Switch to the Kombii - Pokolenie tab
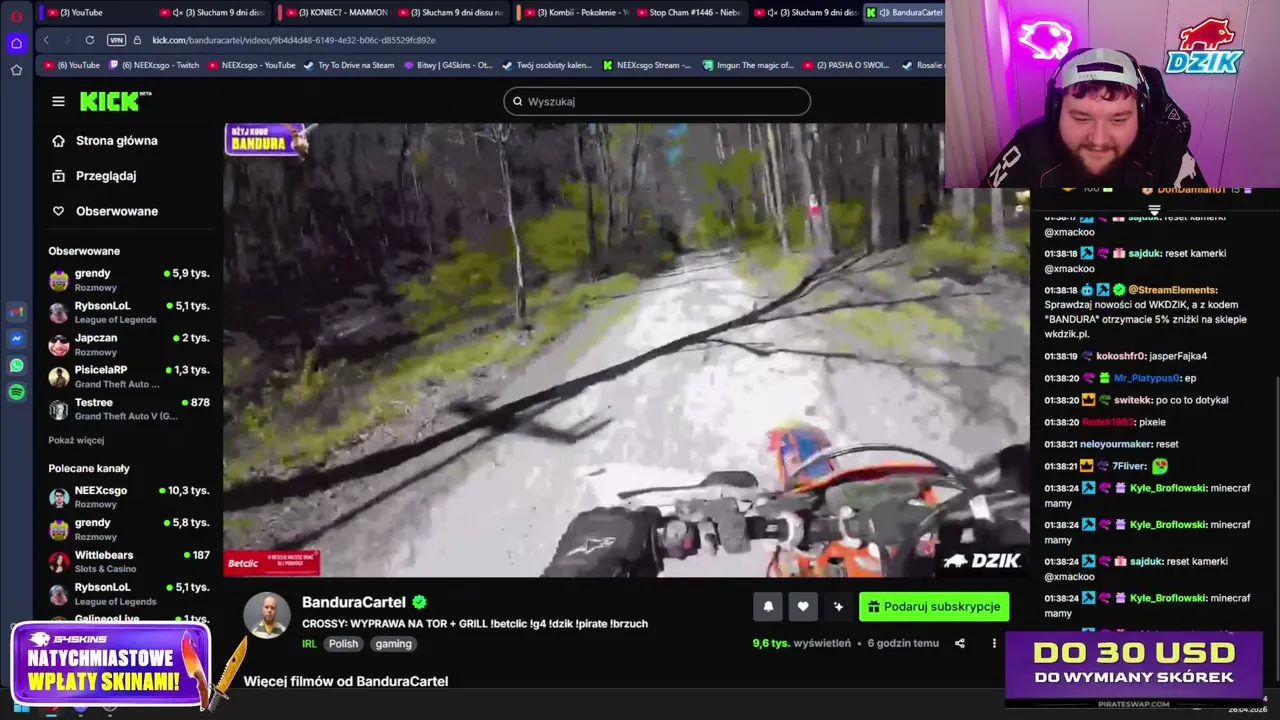 coord(575,12)
